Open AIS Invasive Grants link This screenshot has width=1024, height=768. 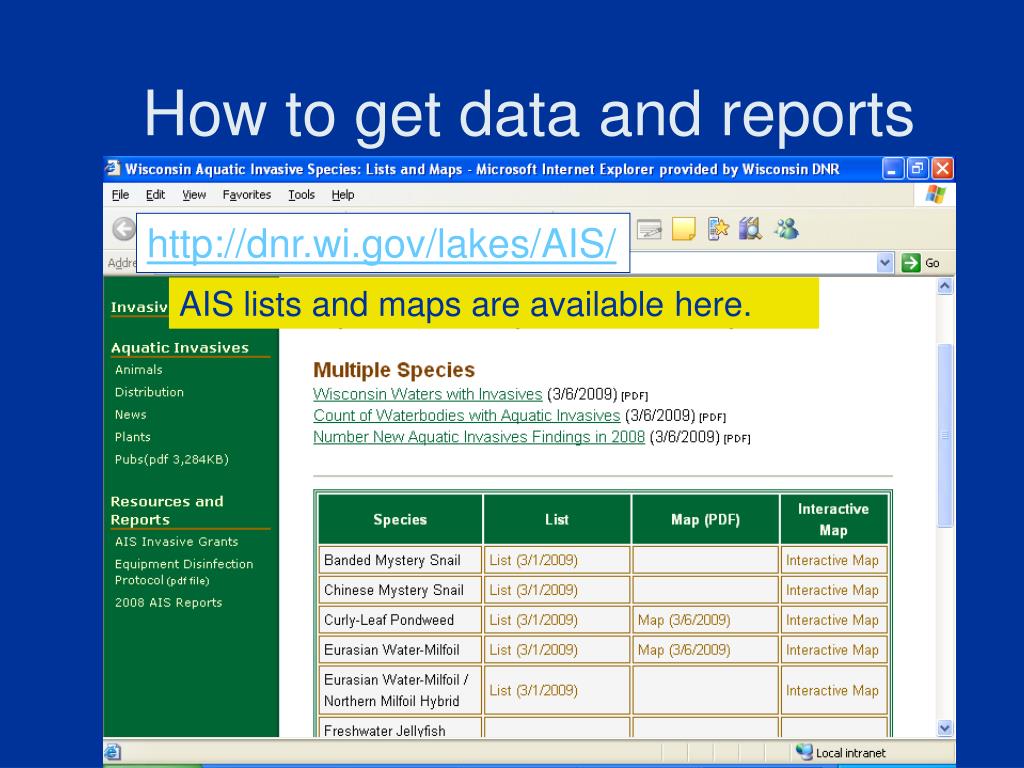click(176, 541)
